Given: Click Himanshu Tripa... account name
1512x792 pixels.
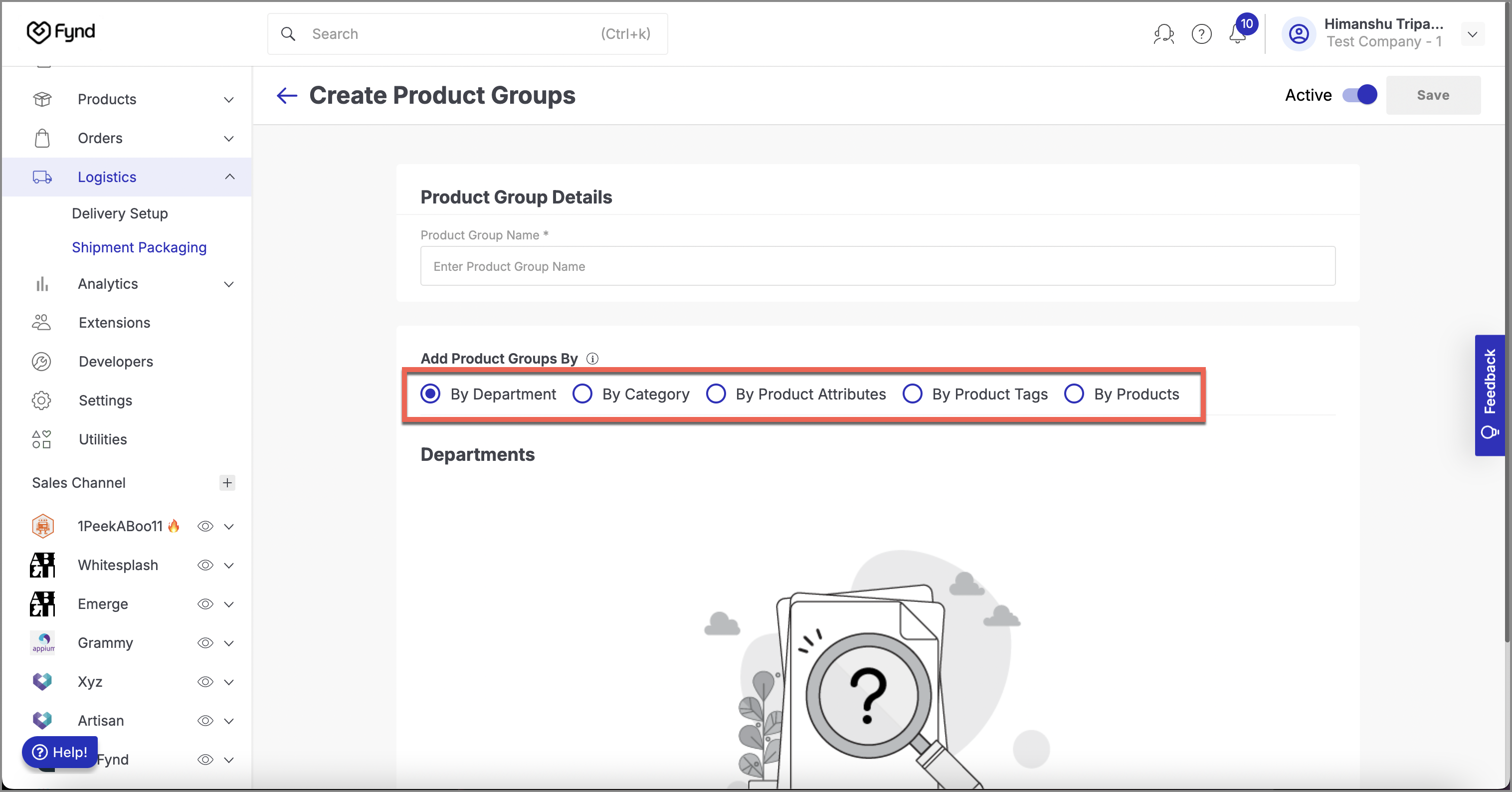Looking at the screenshot, I should [1383, 23].
